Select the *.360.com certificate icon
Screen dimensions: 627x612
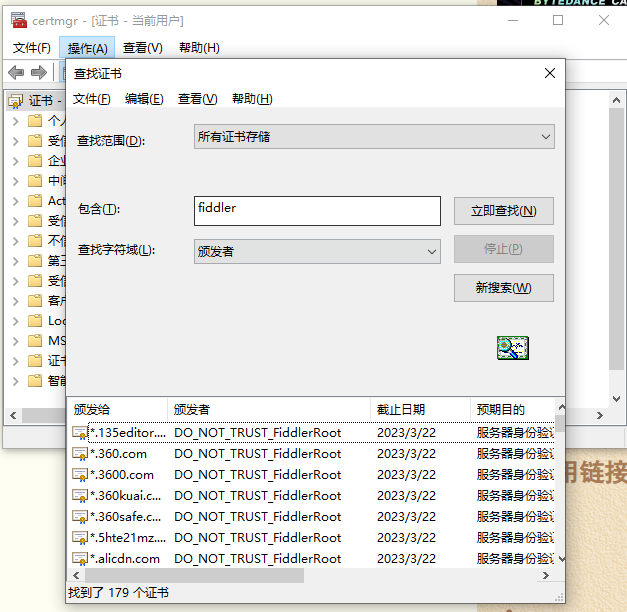[x=80, y=454]
